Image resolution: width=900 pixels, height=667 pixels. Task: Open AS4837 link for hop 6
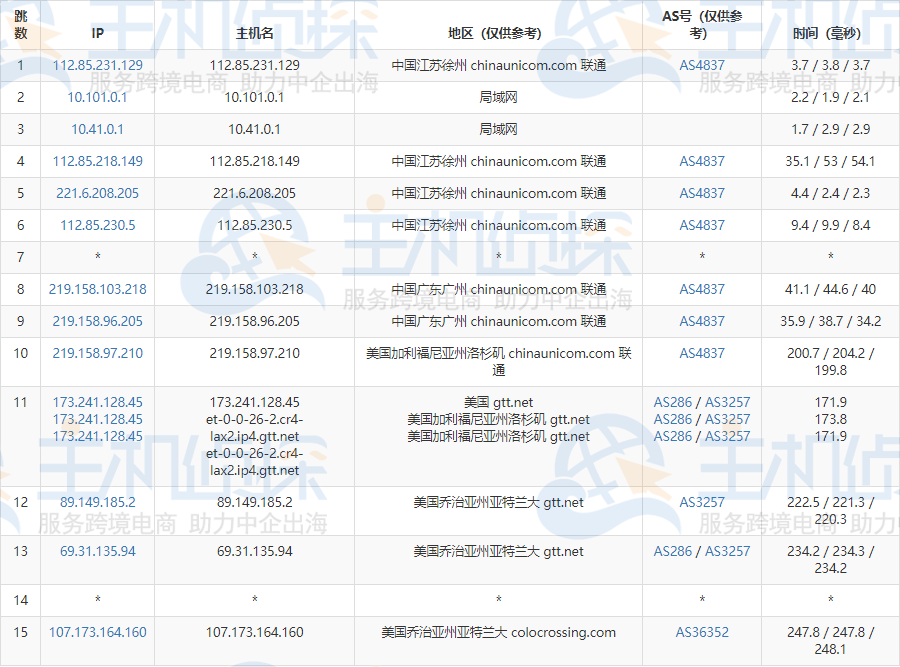point(702,225)
